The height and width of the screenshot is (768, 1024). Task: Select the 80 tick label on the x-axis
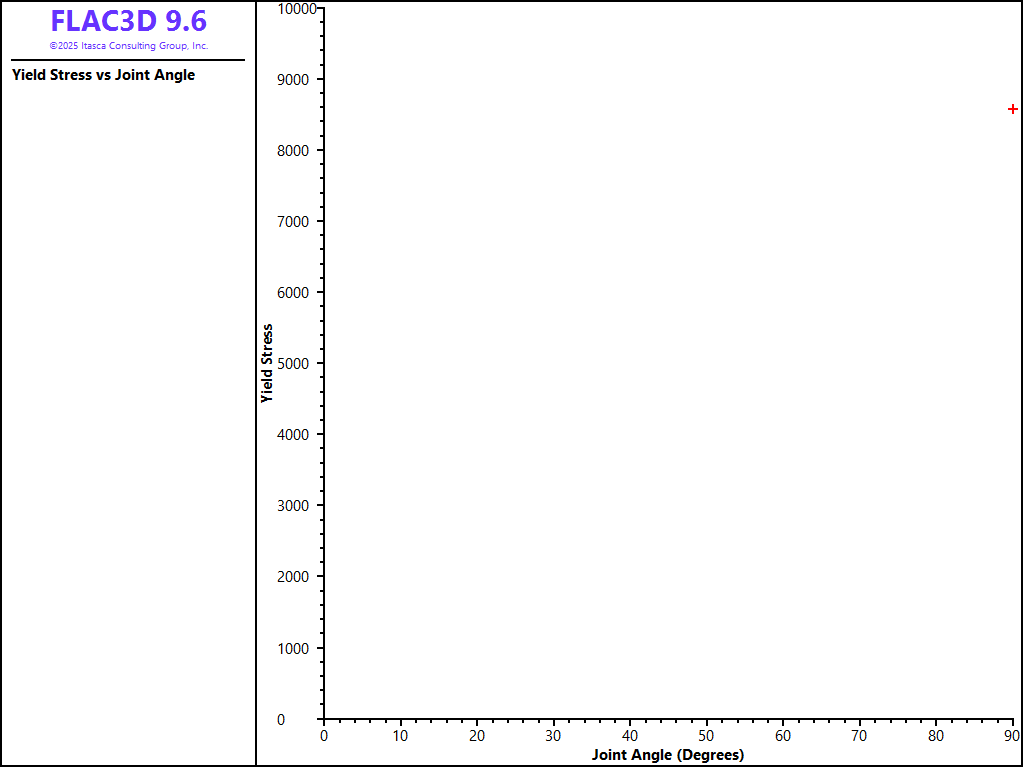click(936, 736)
